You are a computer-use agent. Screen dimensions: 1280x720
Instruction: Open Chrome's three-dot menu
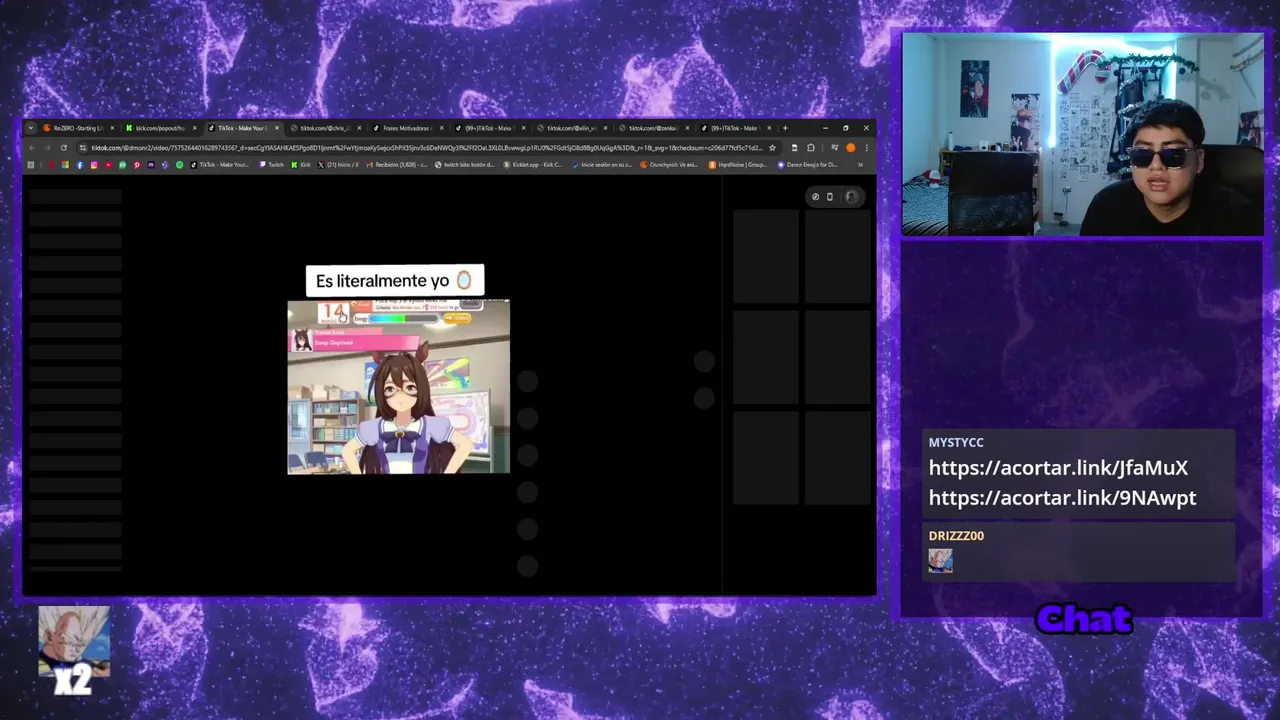click(867, 148)
